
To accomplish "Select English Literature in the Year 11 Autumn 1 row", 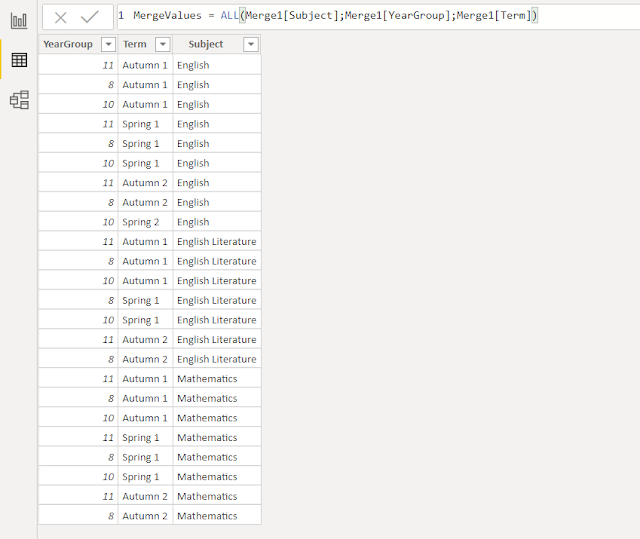I will [x=217, y=242].
